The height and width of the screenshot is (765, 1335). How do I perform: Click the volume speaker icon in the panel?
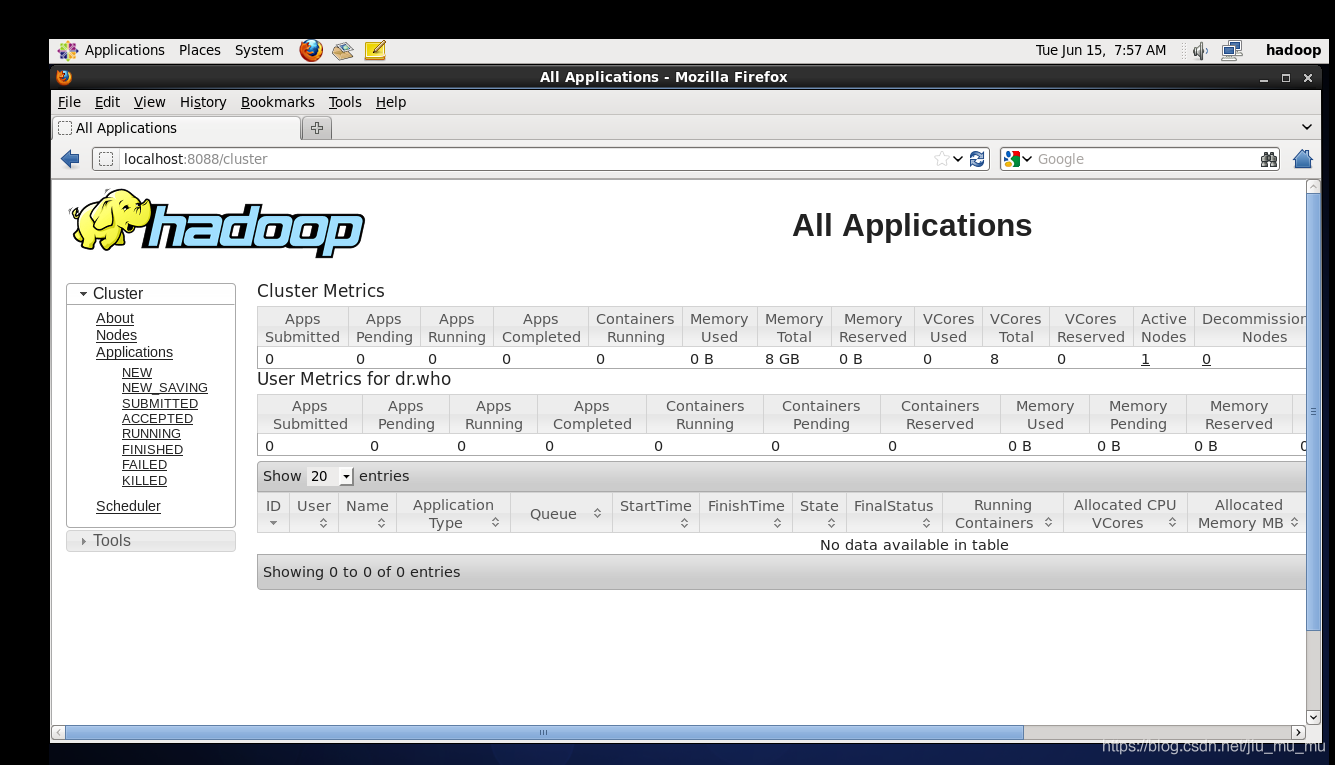(x=1200, y=50)
